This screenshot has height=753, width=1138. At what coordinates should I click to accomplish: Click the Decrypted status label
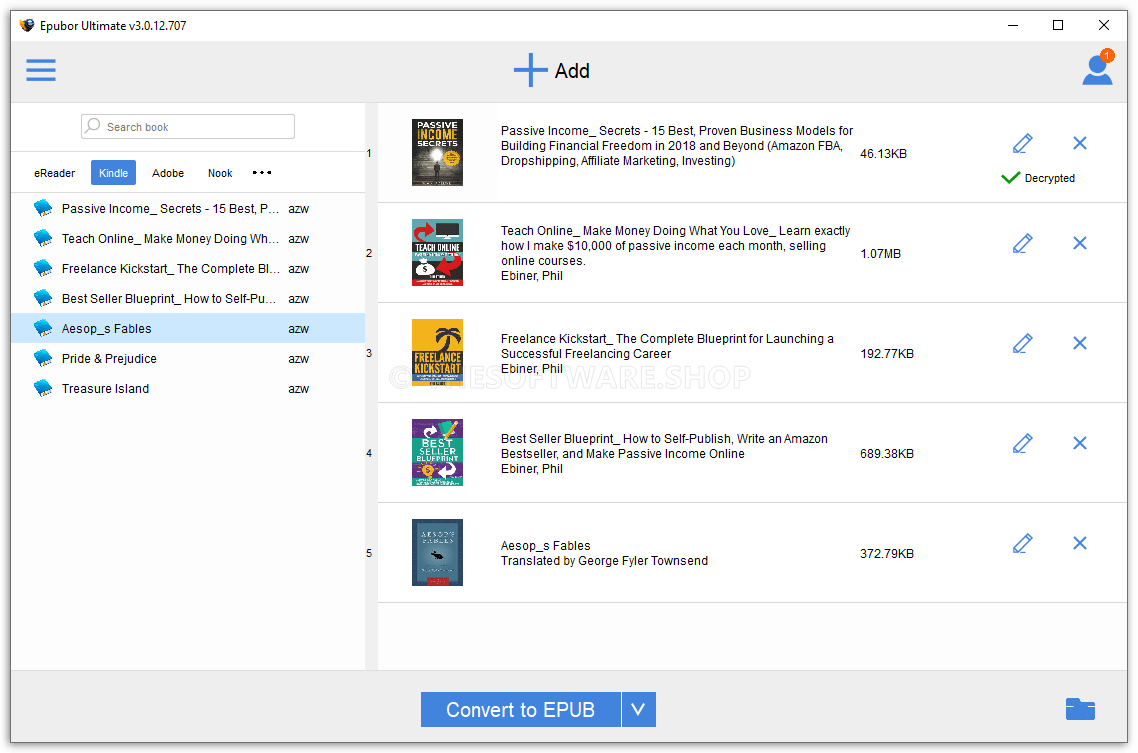click(x=1049, y=178)
